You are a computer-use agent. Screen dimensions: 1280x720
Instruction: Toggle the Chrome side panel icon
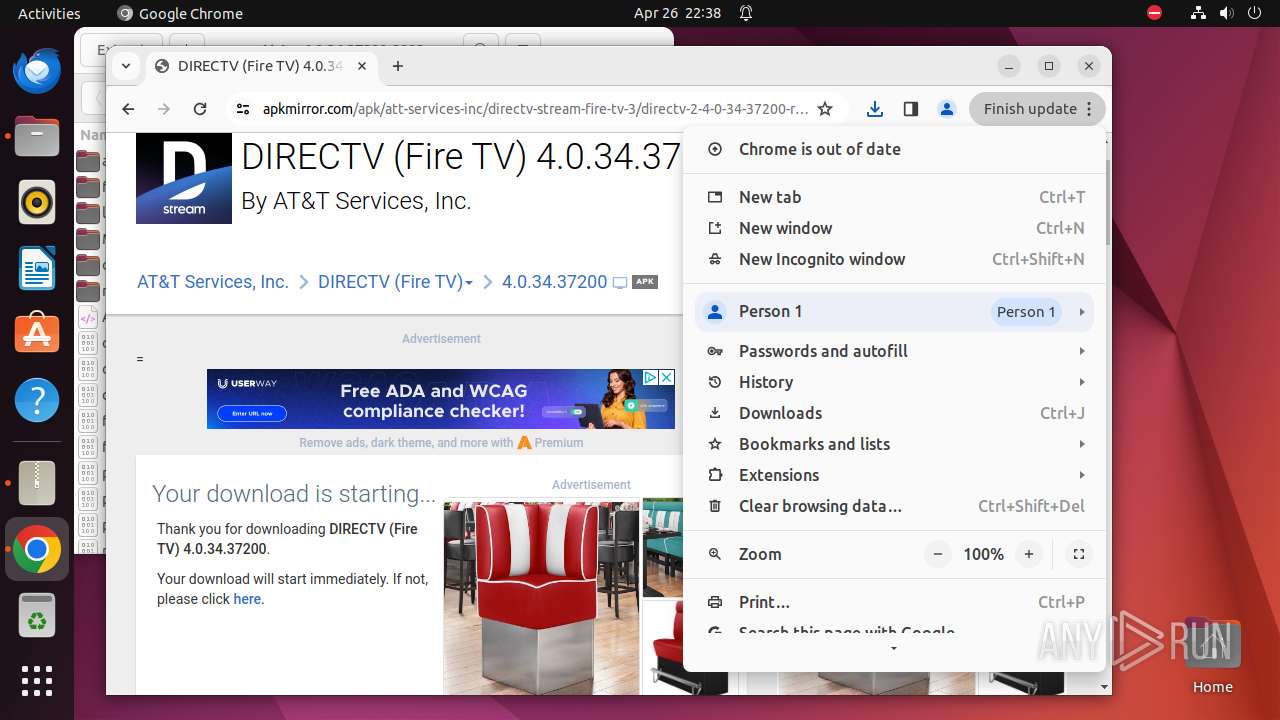[x=910, y=109]
